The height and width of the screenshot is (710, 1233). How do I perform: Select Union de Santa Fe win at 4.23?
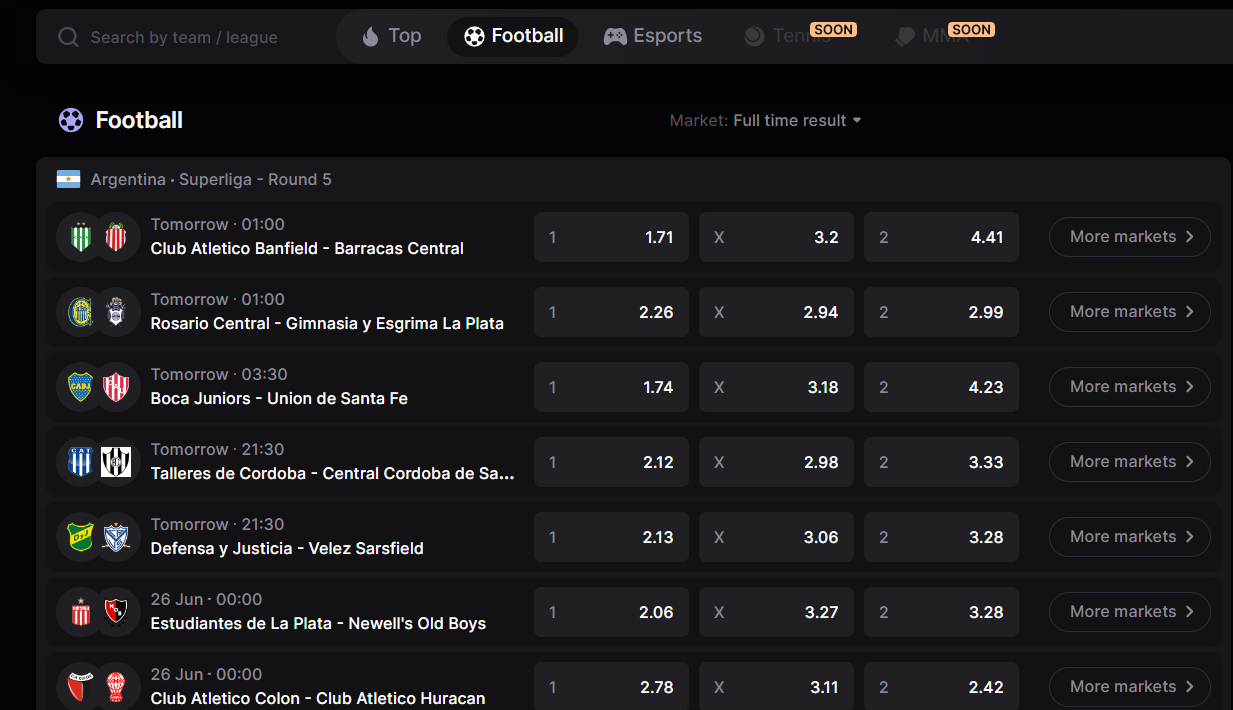[x=941, y=387]
